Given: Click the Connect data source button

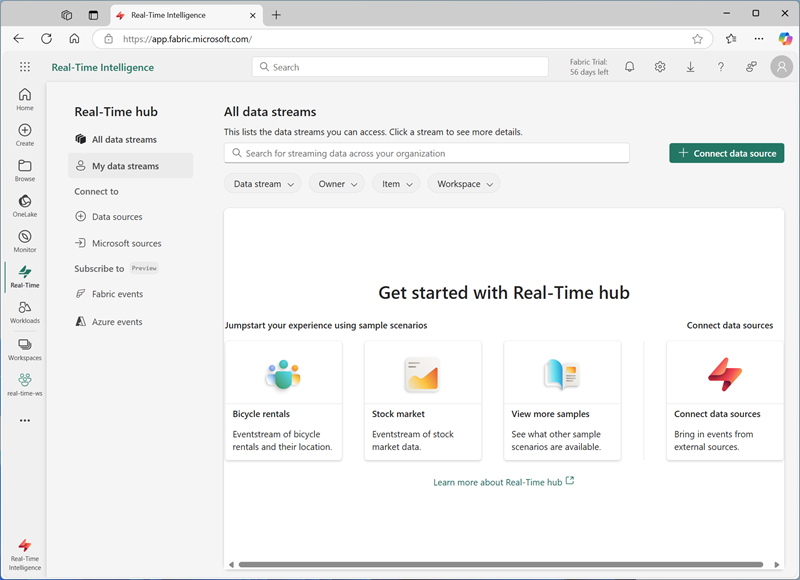Looking at the screenshot, I should point(727,153).
